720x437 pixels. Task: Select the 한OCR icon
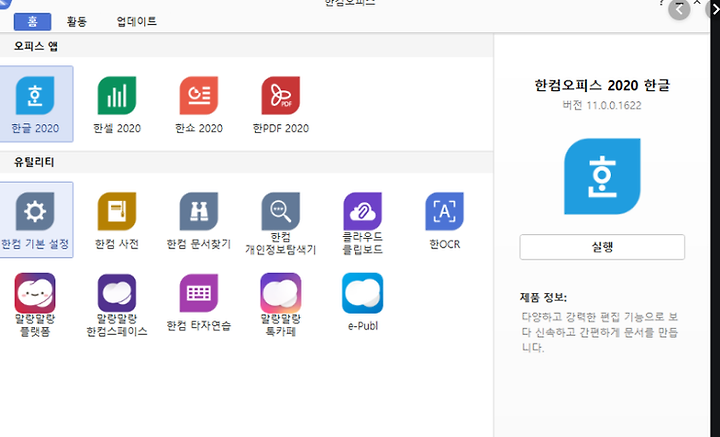(444, 211)
